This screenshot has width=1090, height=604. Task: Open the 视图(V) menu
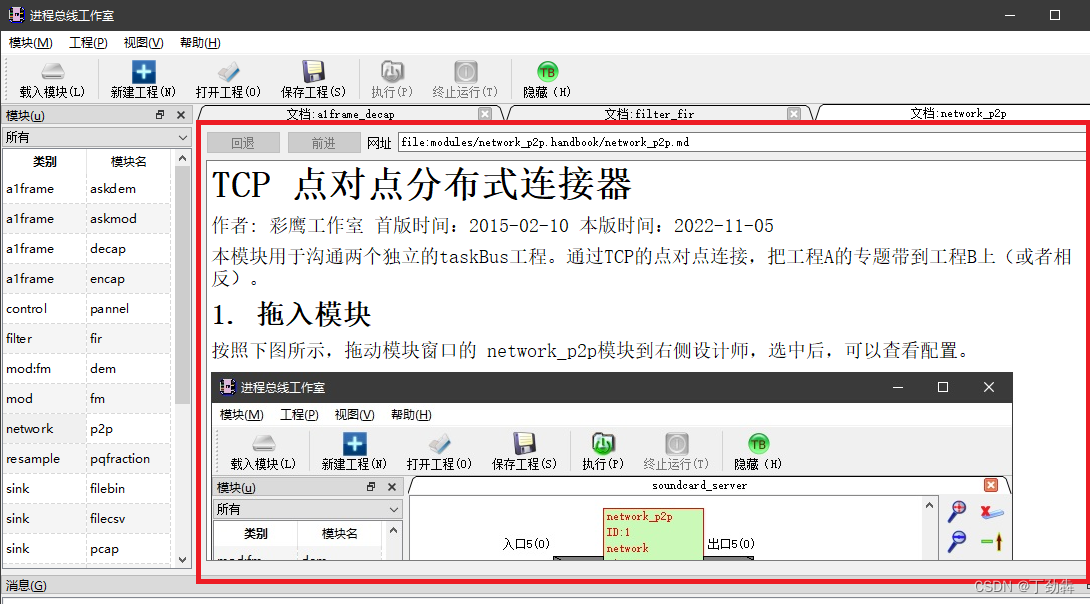pos(142,42)
